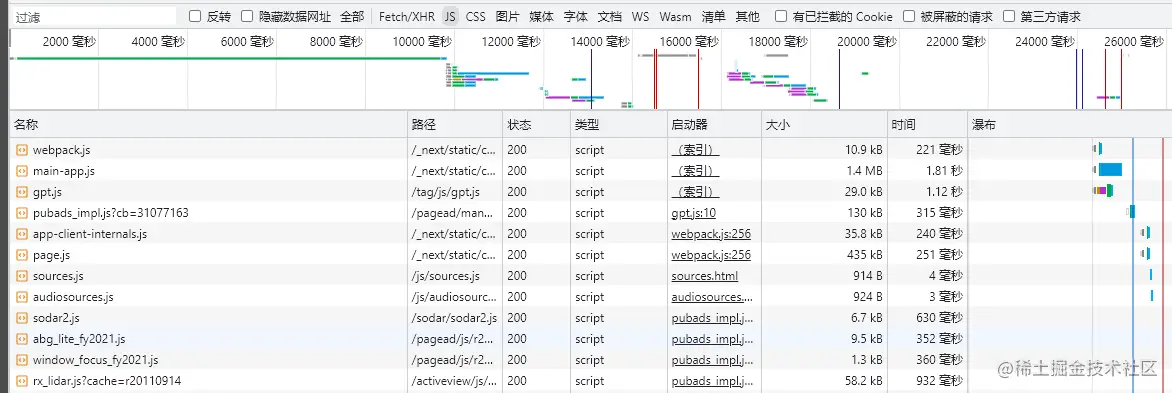The image size is (1172, 393).
Task: Select the 文档 filter
Action: [x=610, y=16]
